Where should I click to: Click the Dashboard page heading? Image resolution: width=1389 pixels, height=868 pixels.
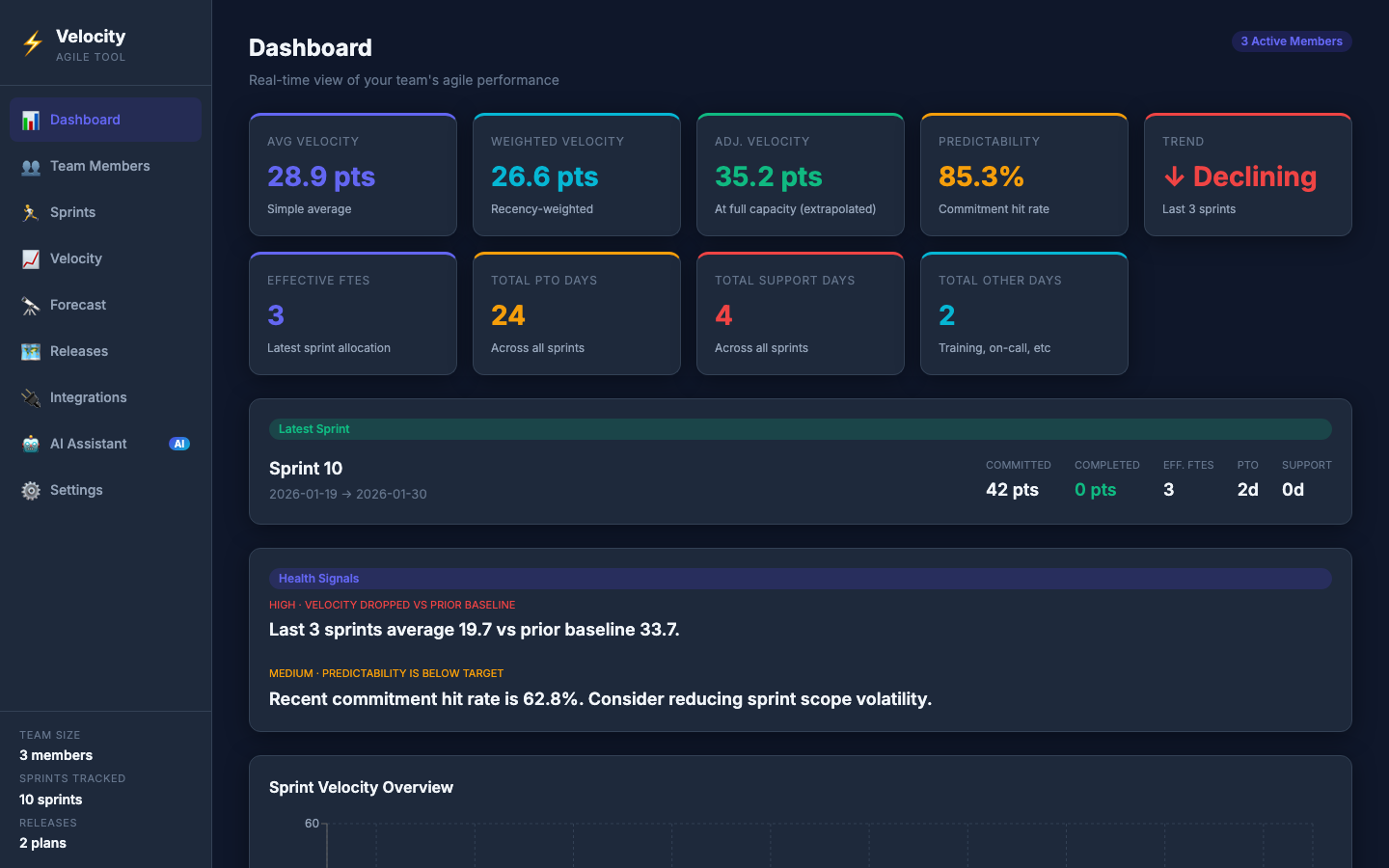[x=311, y=48]
